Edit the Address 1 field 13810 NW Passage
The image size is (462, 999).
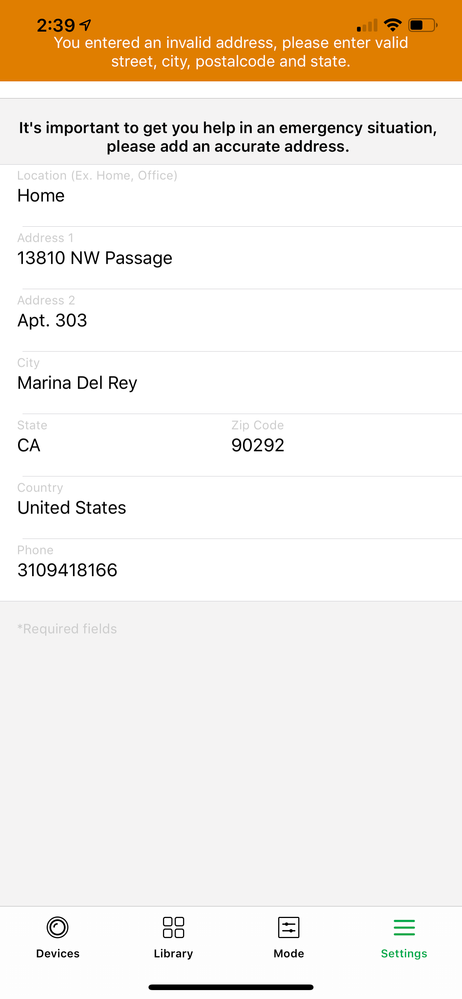coord(231,258)
